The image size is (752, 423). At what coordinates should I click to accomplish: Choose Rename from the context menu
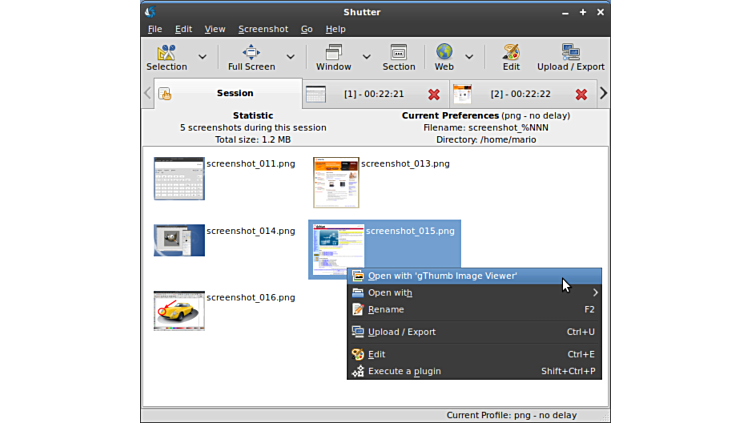tap(386, 310)
